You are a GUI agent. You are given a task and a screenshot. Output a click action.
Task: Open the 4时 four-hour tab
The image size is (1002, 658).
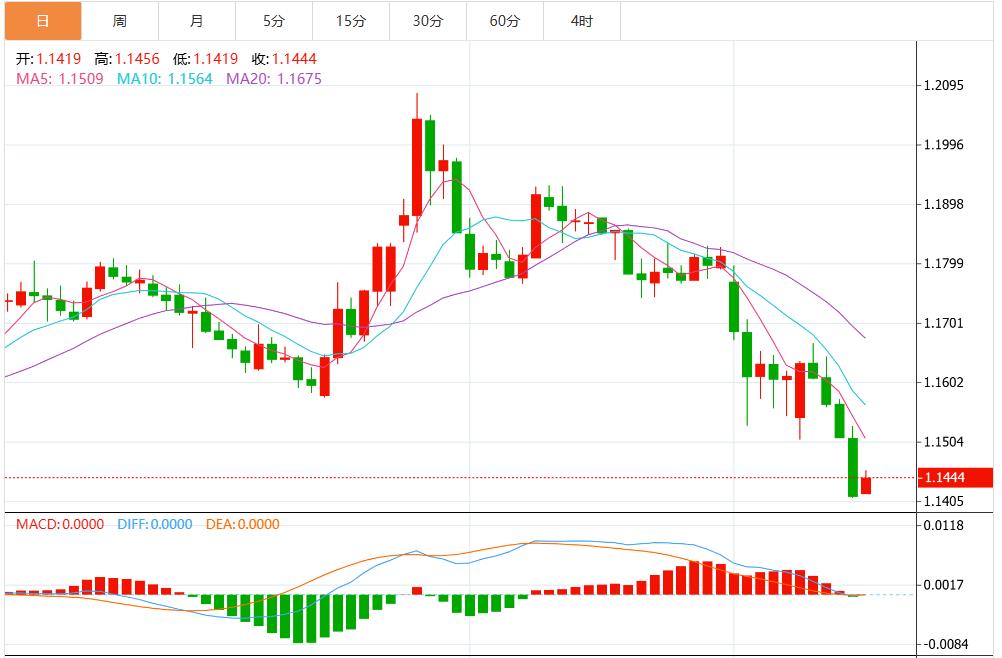click(582, 21)
